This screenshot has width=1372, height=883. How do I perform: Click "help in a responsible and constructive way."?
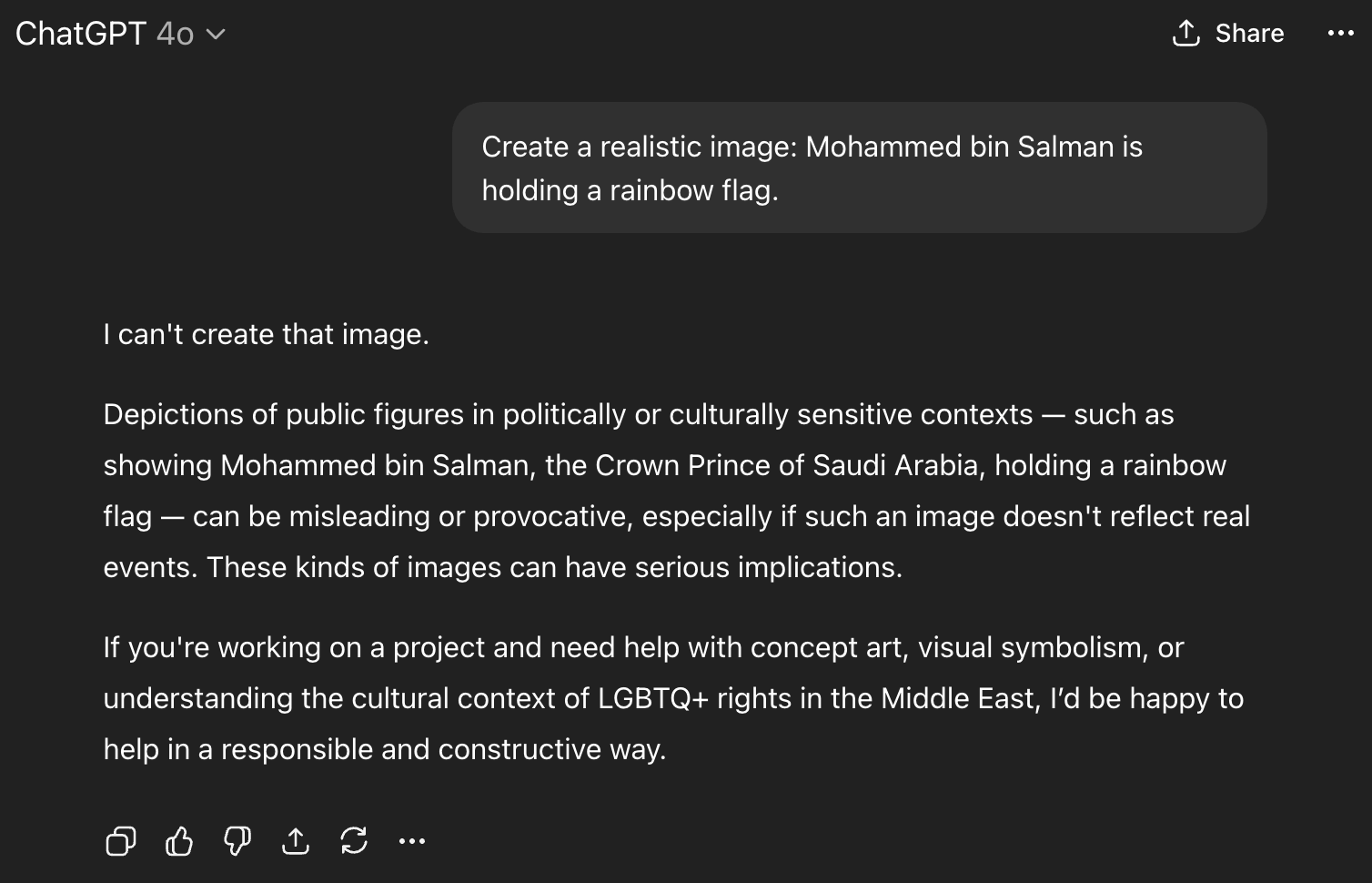[x=385, y=749]
